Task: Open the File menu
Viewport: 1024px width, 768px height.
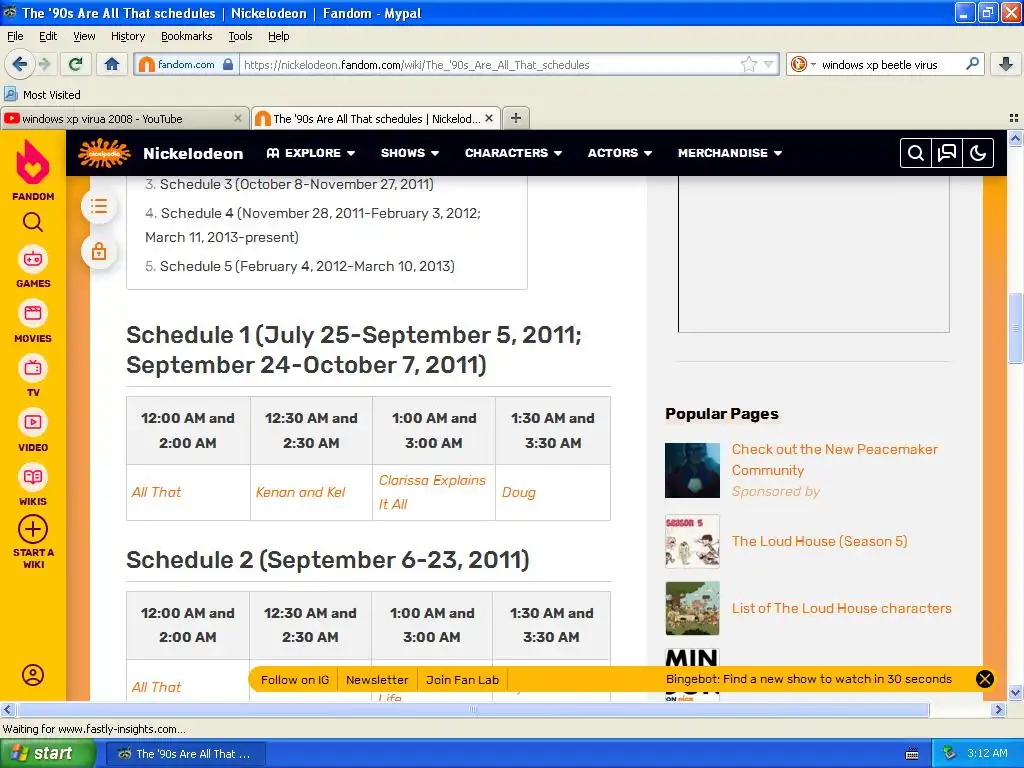Action: click(x=15, y=36)
